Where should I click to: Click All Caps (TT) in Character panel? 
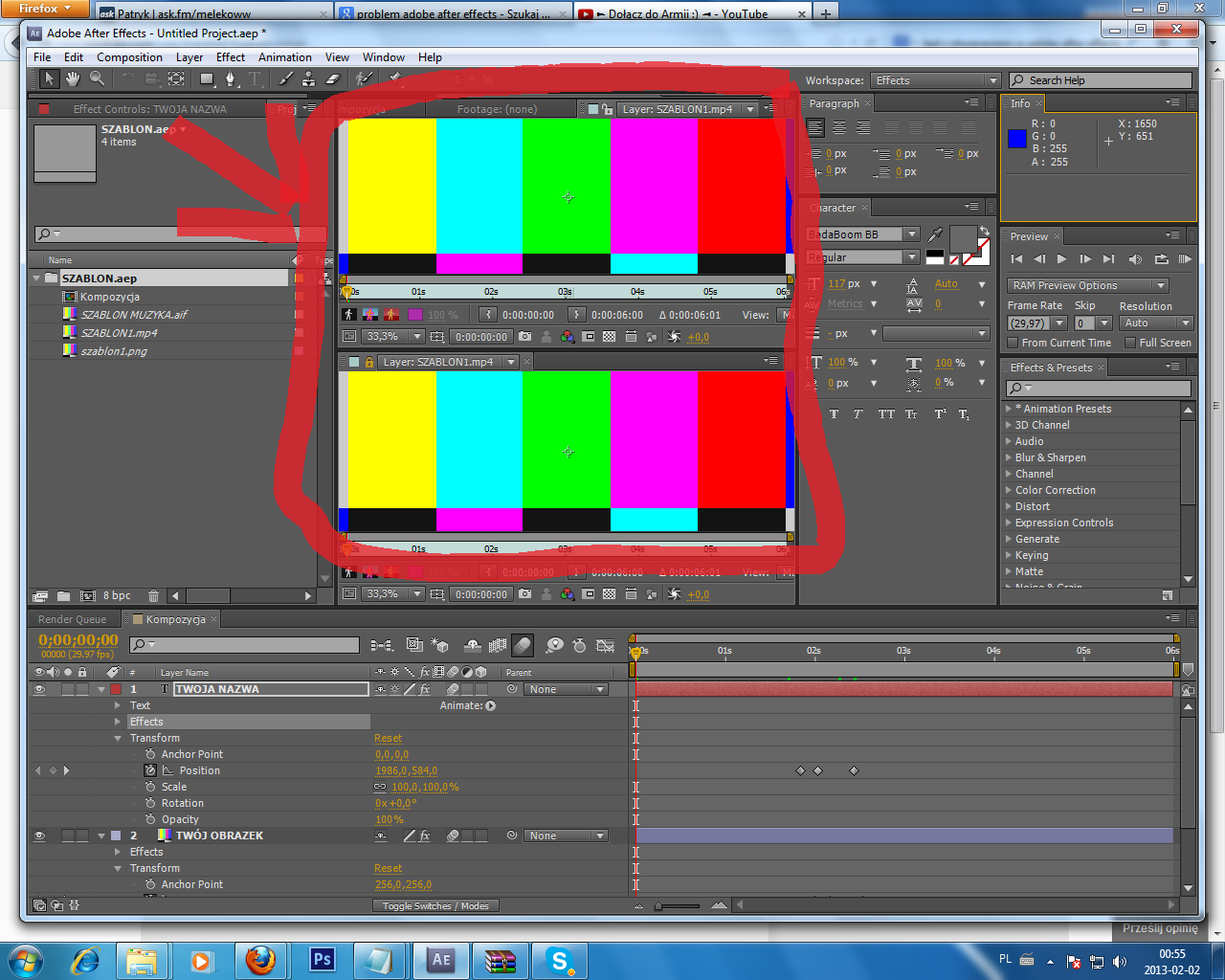tap(886, 414)
